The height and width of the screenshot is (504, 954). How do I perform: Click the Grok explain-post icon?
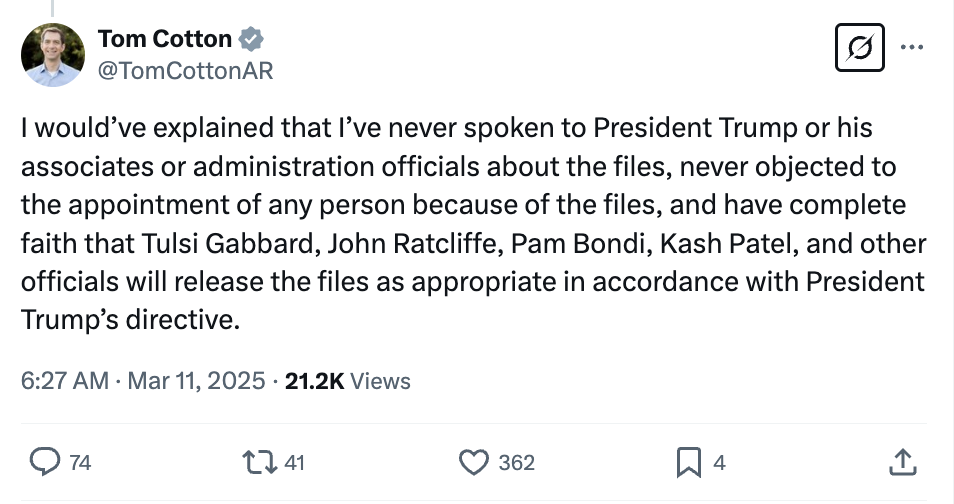(x=860, y=48)
